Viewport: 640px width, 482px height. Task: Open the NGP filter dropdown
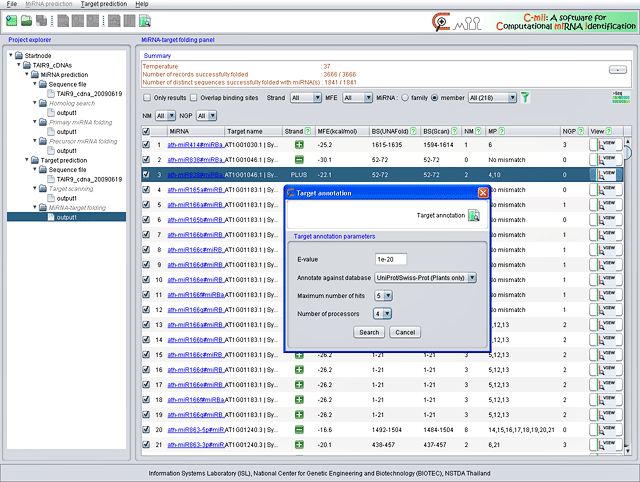click(206, 116)
